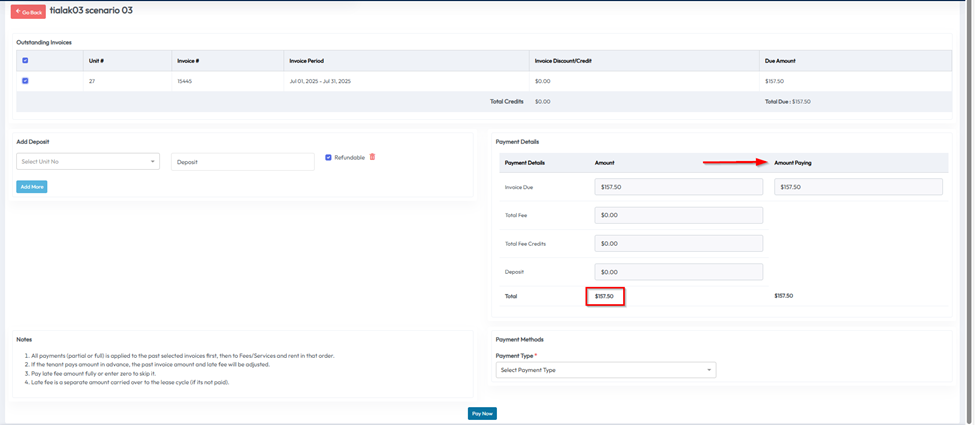Click the Unit # column header

(x=96, y=61)
